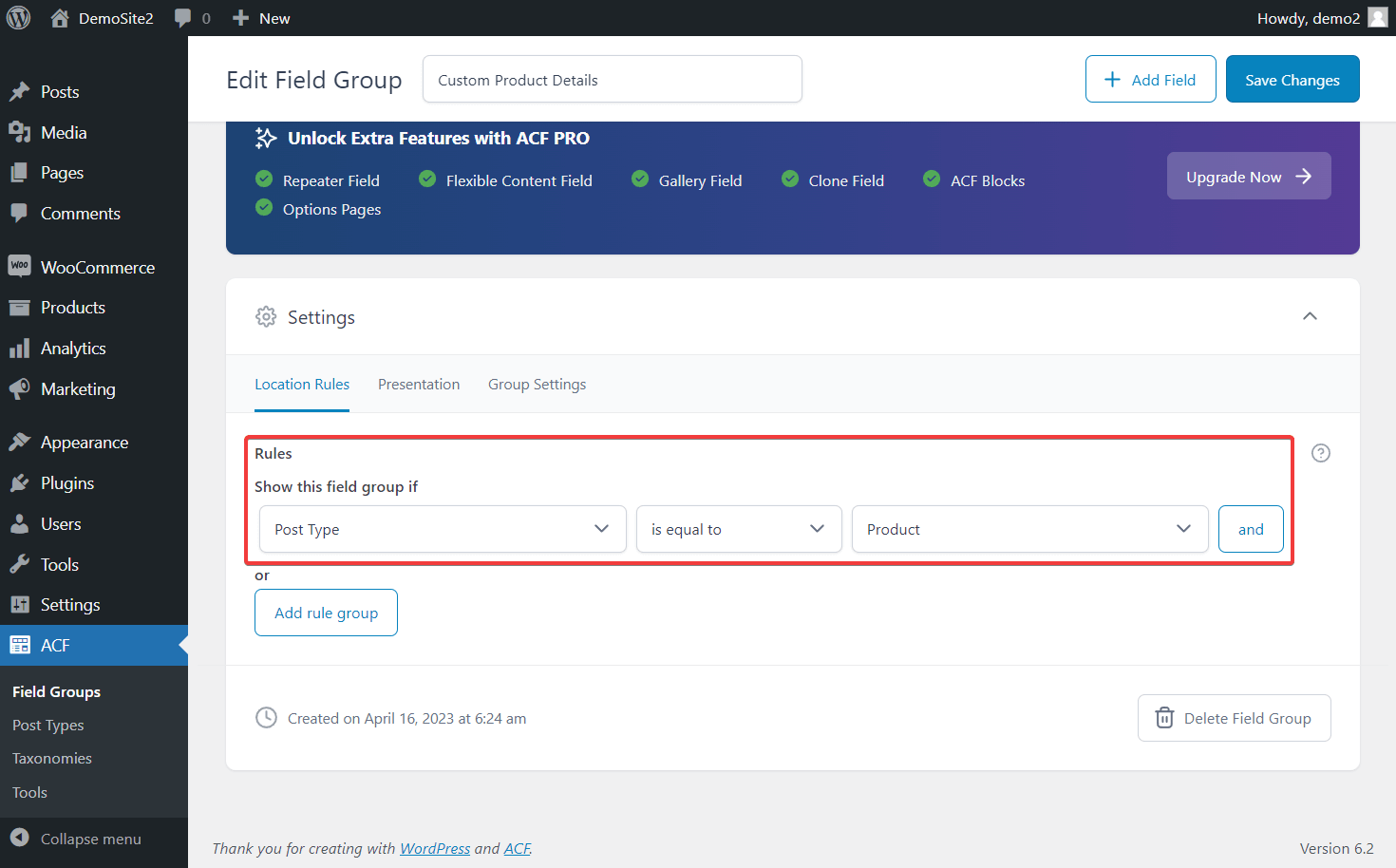Click the Pages sidebar icon
The height and width of the screenshot is (868, 1396).
tap(20, 173)
